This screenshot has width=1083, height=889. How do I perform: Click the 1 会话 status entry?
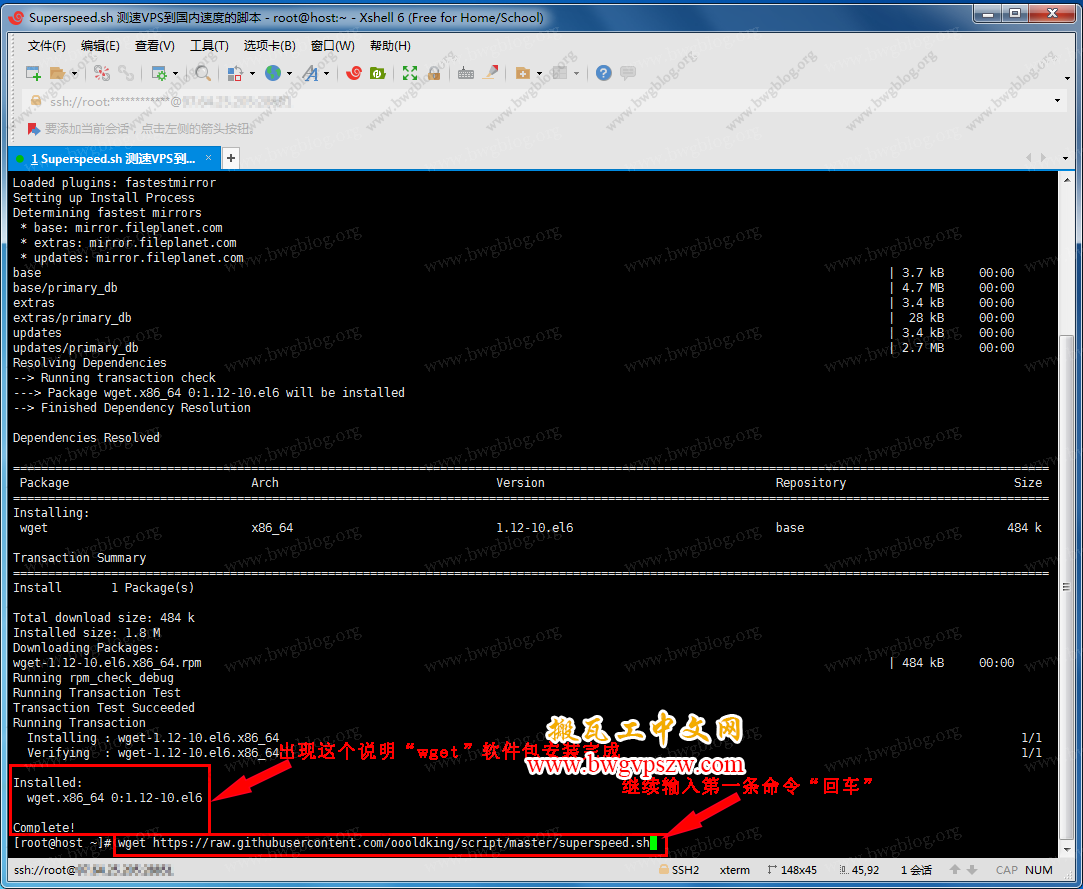click(x=916, y=870)
